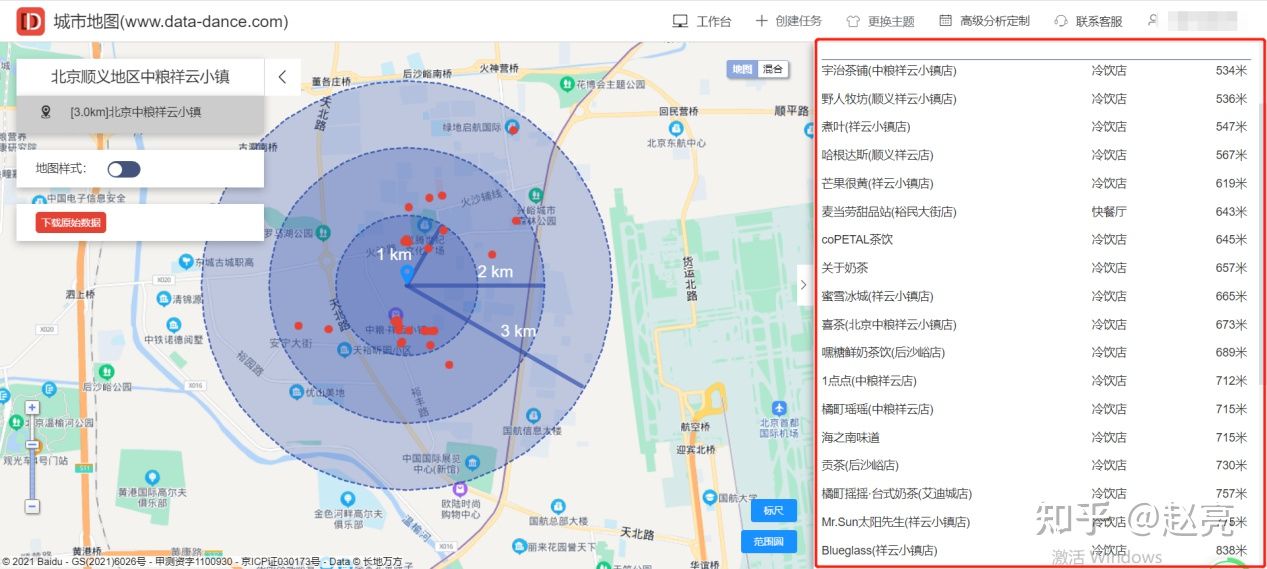Screen dimensions: 1267x569
Task: Select row 麦当劳甜品站(裕民大街店)
Action: pos(1035,212)
